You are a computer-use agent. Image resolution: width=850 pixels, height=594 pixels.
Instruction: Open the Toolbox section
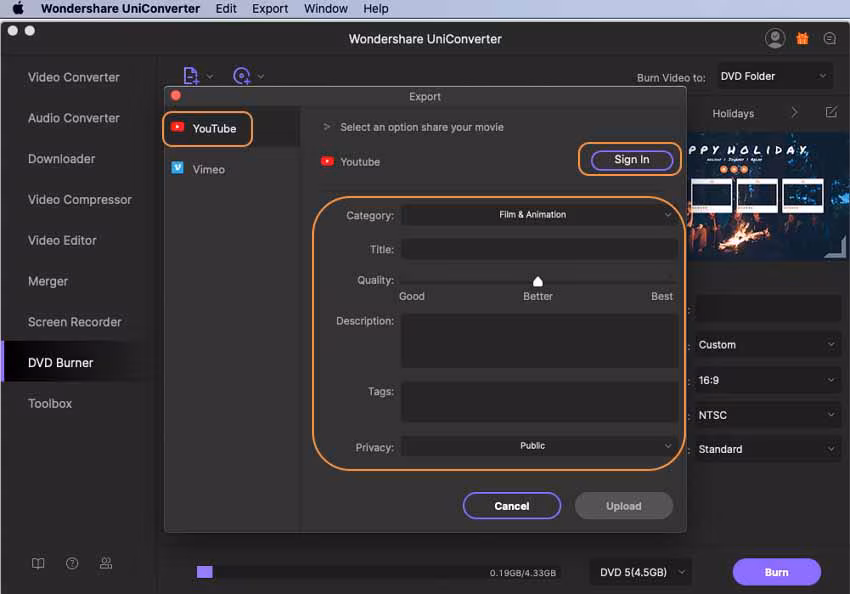click(49, 403)
